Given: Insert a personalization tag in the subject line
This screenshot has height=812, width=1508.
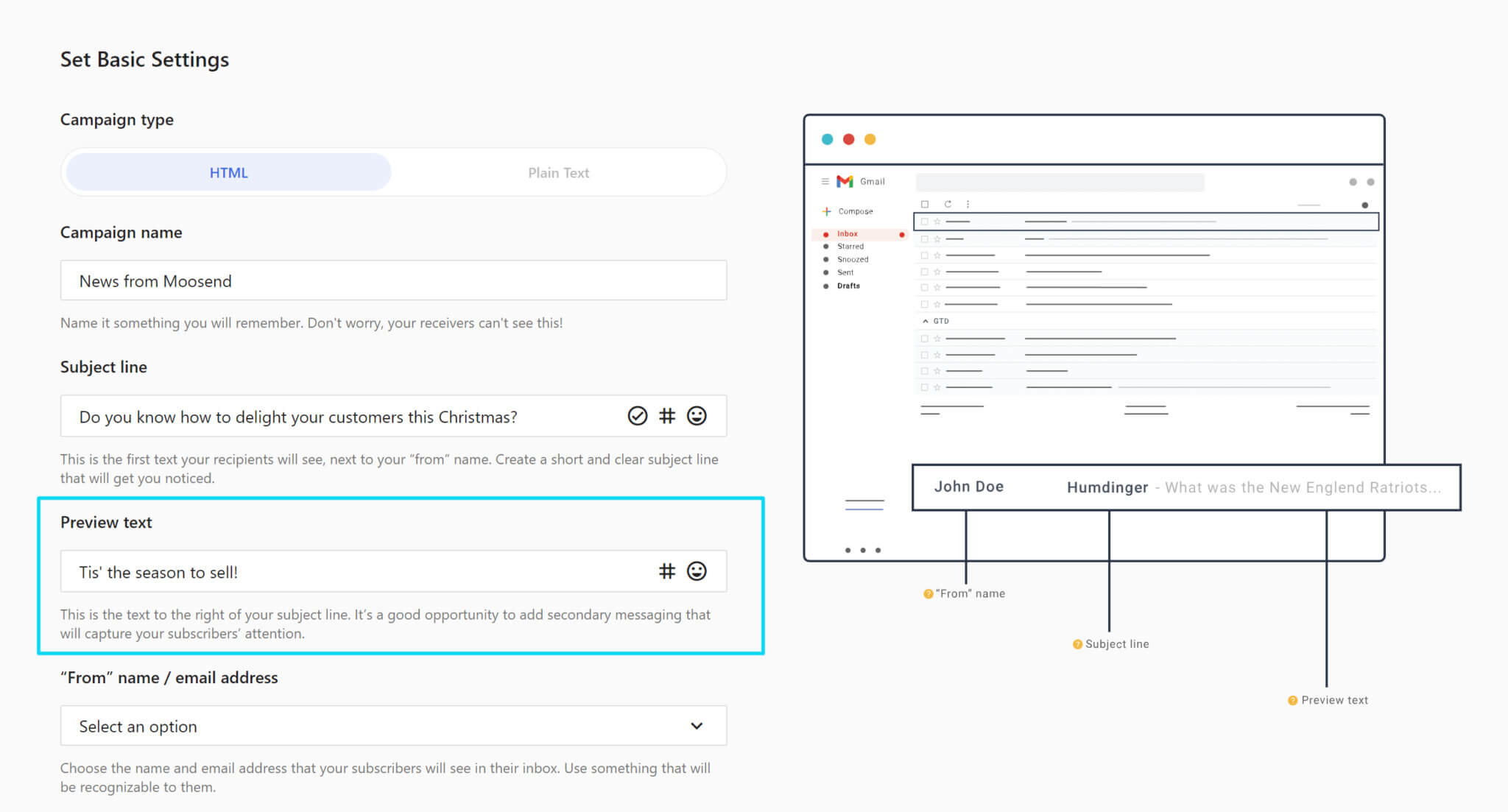Looking at the screenshot, I should point(667,416).
